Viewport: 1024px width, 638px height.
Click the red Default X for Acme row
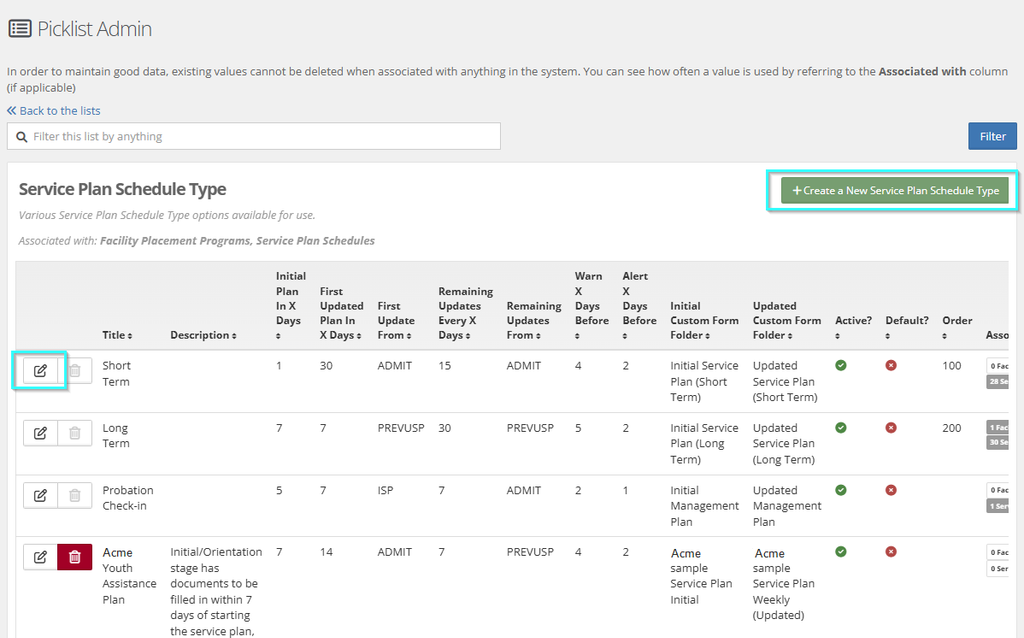tap(891, 552)
